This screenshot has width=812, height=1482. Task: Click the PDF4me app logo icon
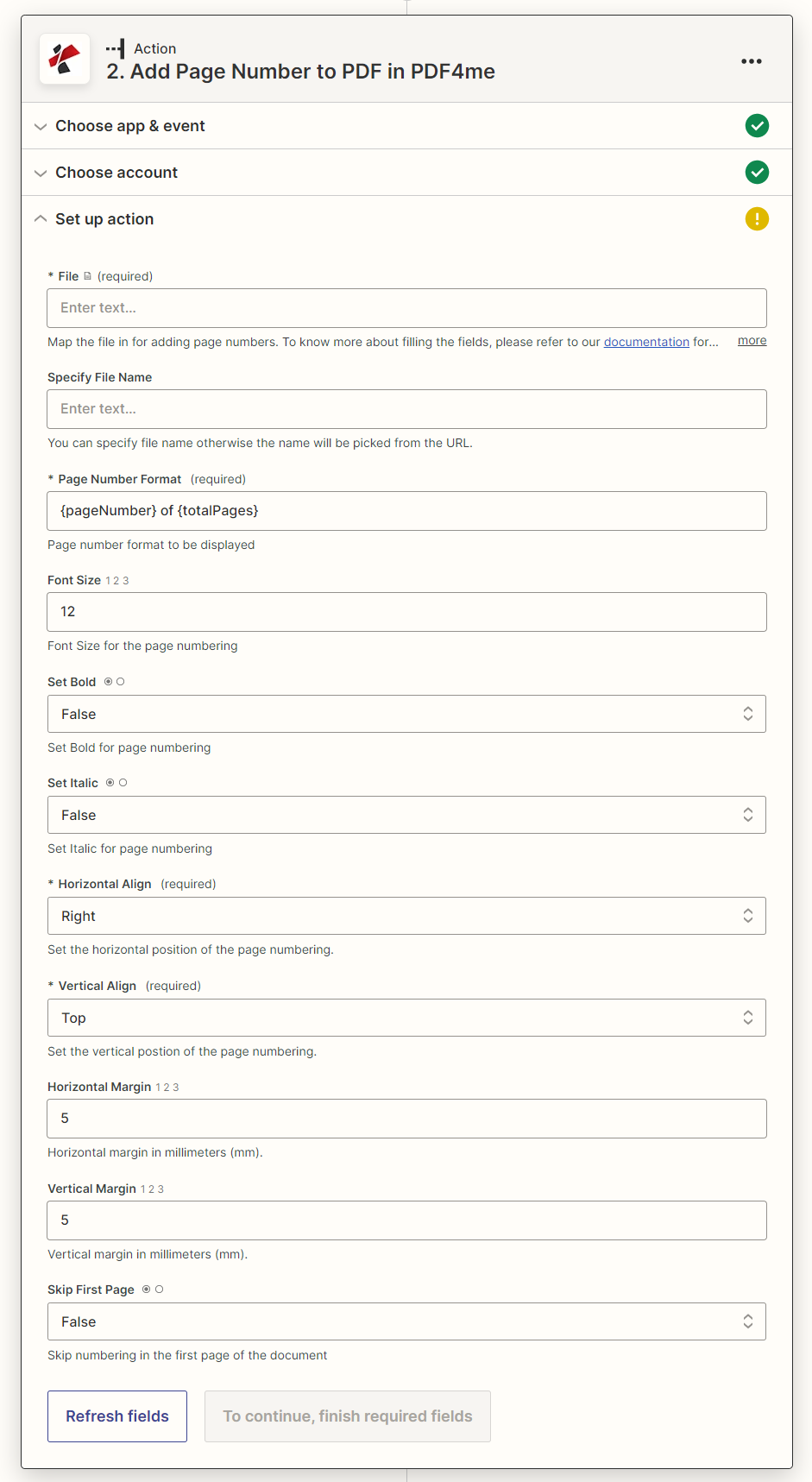tap(64, 59)
